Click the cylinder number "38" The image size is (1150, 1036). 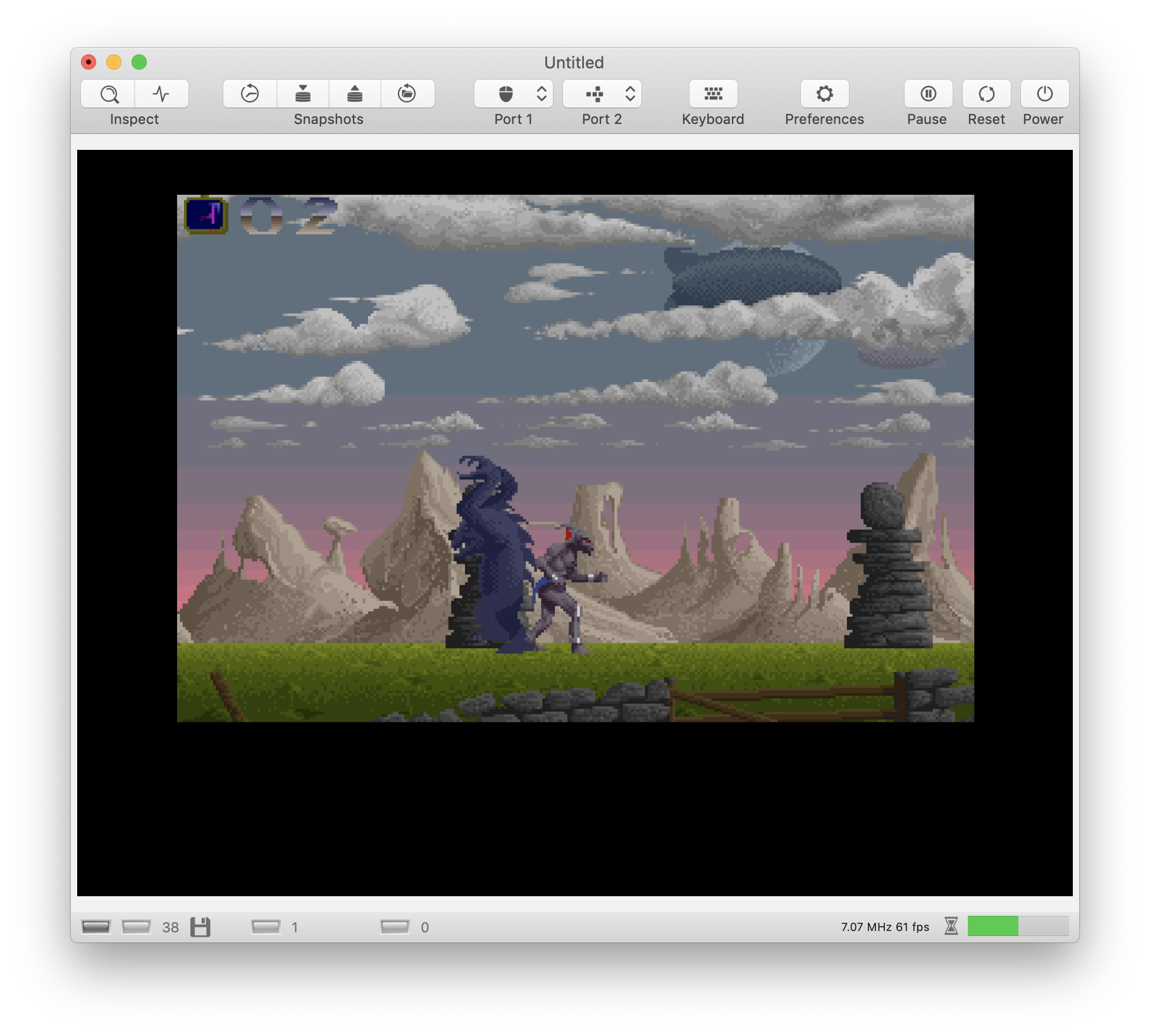(x=171, y=927)
